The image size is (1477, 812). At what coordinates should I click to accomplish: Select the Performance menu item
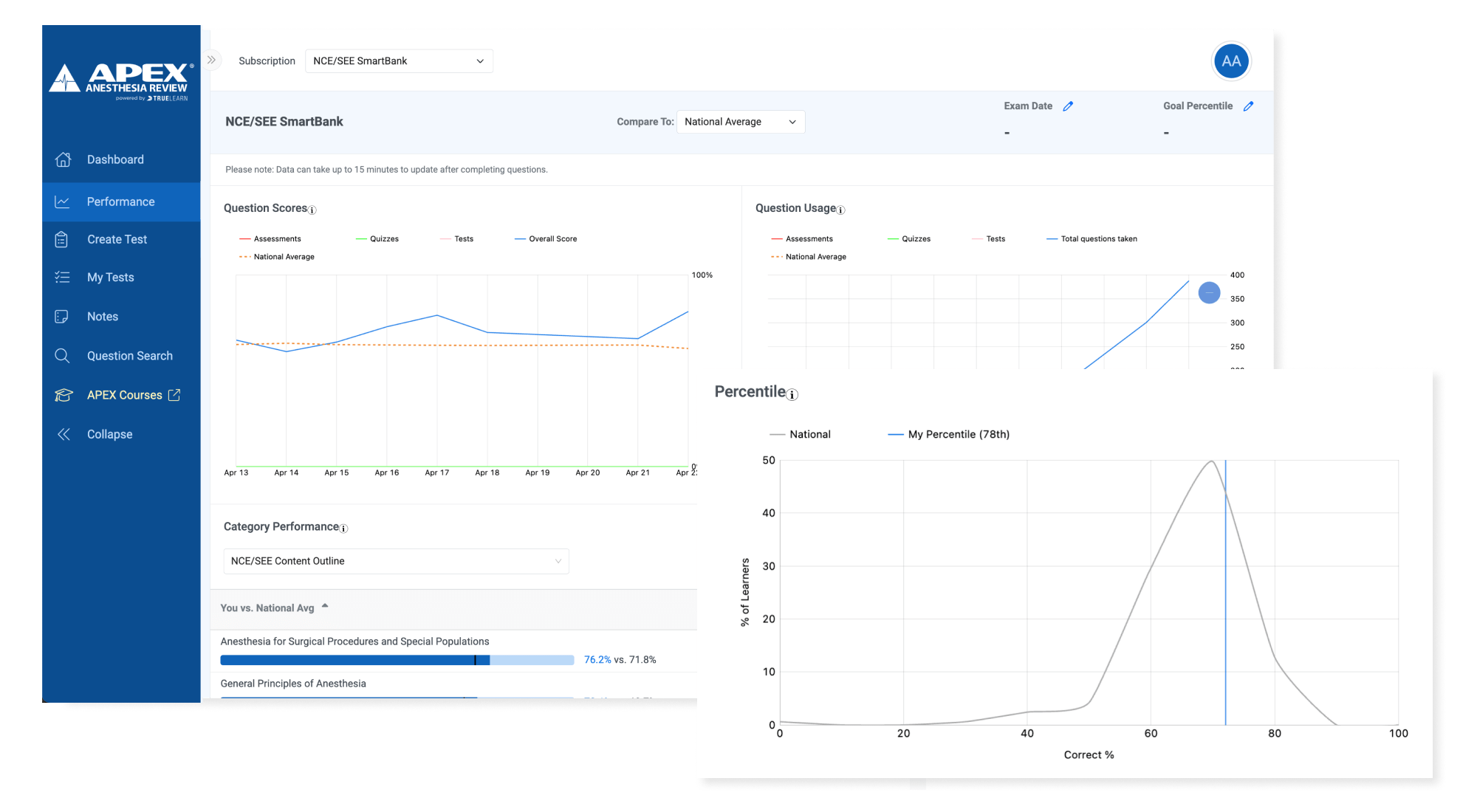[x=120, y=200]
